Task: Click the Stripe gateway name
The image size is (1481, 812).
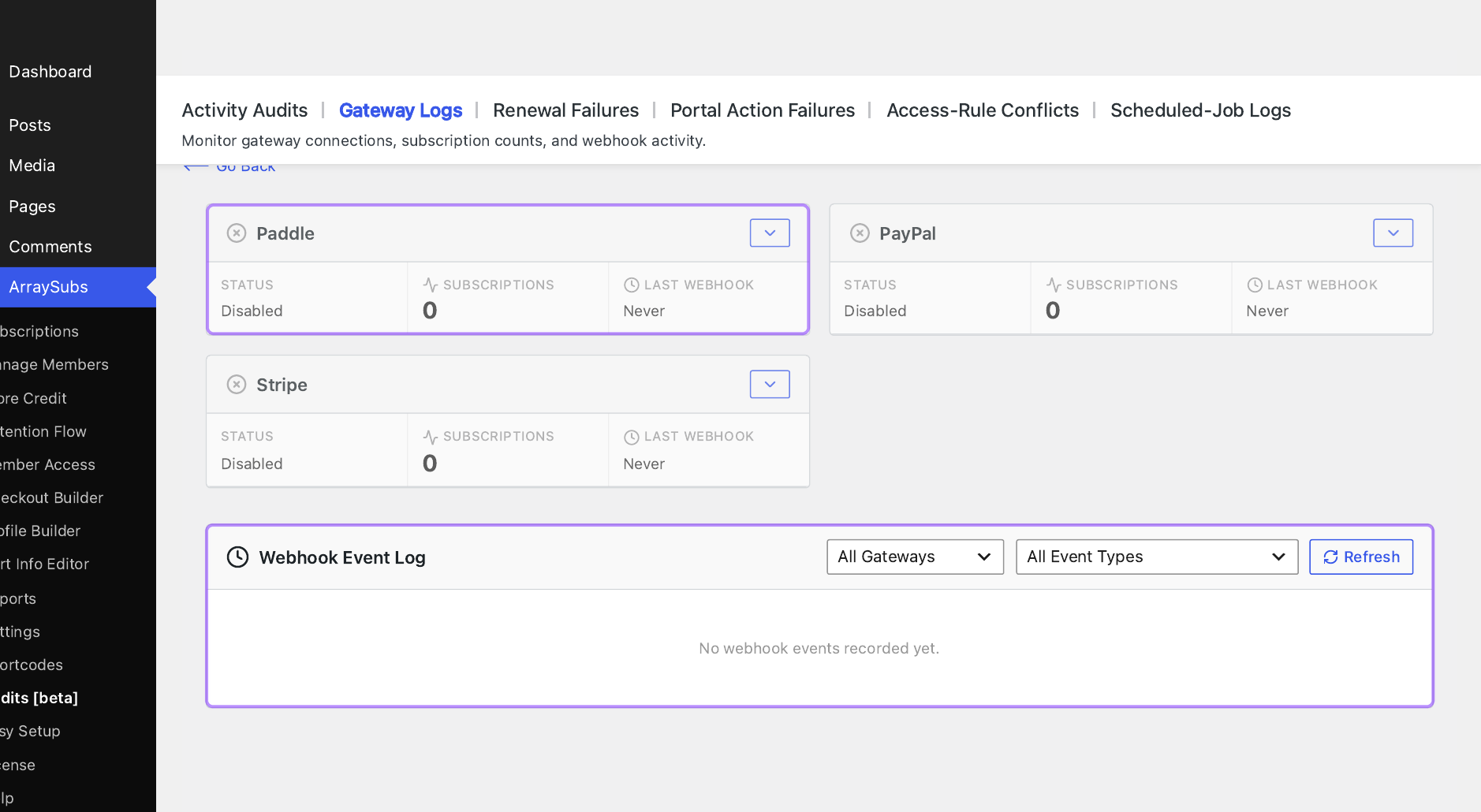Action: click(x=282, y=385)
